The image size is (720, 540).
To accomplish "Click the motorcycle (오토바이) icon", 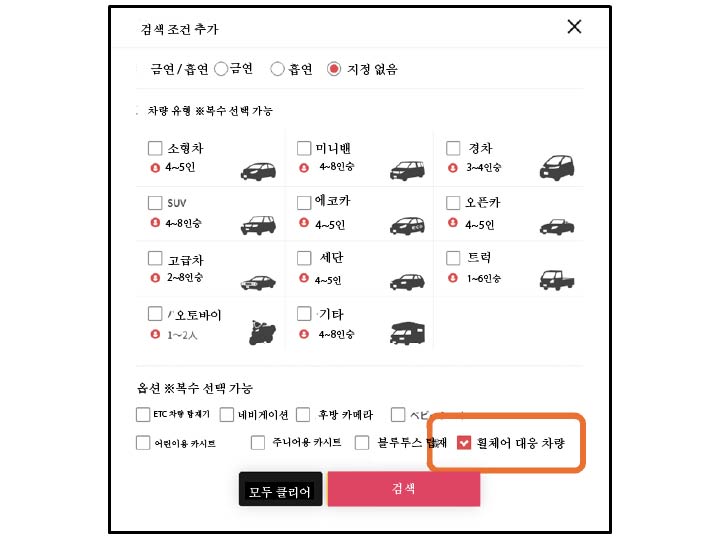I will (x=262, y=332).
